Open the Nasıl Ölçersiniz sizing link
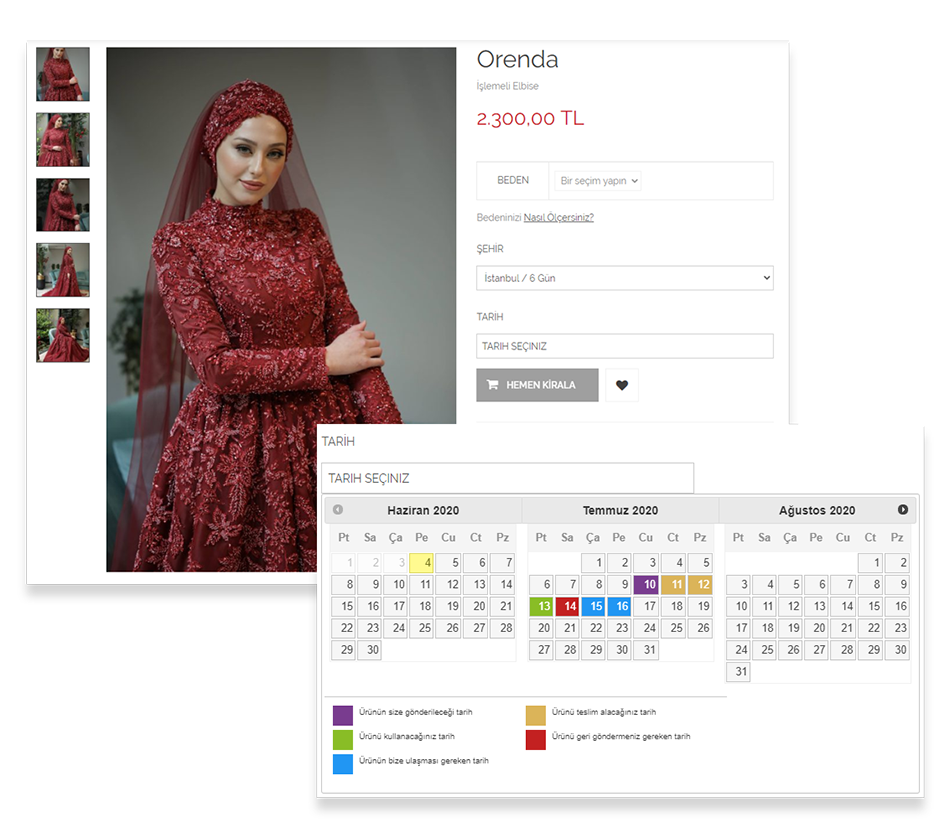Screen dimensions: 950x838 click(558, 217)
